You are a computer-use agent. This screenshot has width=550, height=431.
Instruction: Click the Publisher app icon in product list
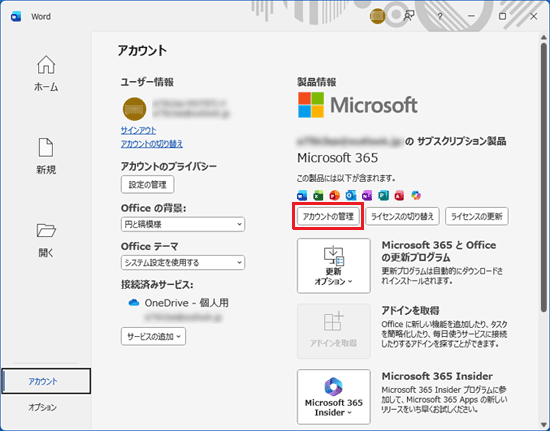[x=383, y=195]
